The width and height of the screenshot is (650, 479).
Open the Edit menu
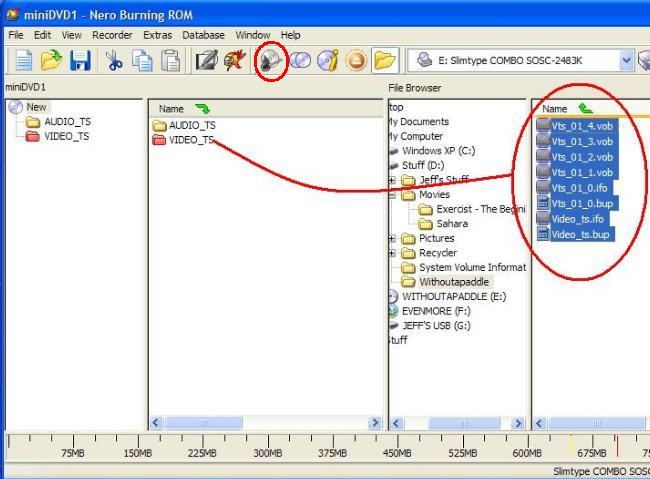coord(42,35)
